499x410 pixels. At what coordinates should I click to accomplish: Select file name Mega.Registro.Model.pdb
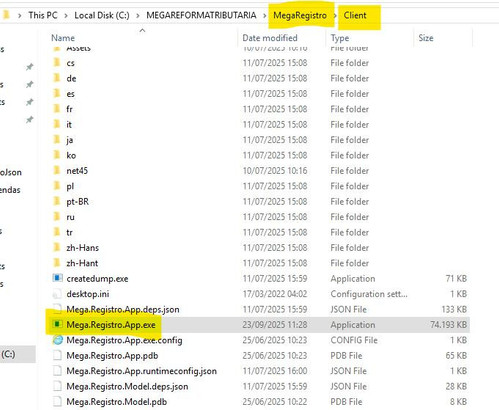[116, 402]
